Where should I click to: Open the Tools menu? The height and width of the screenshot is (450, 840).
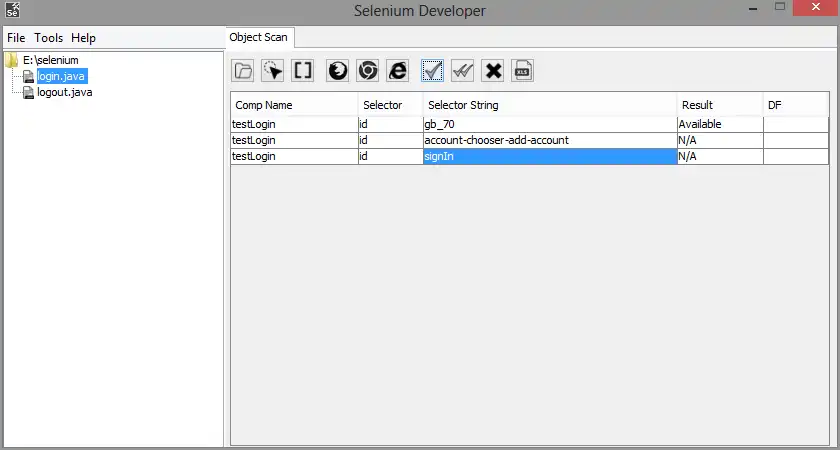(x=49, y=38)
